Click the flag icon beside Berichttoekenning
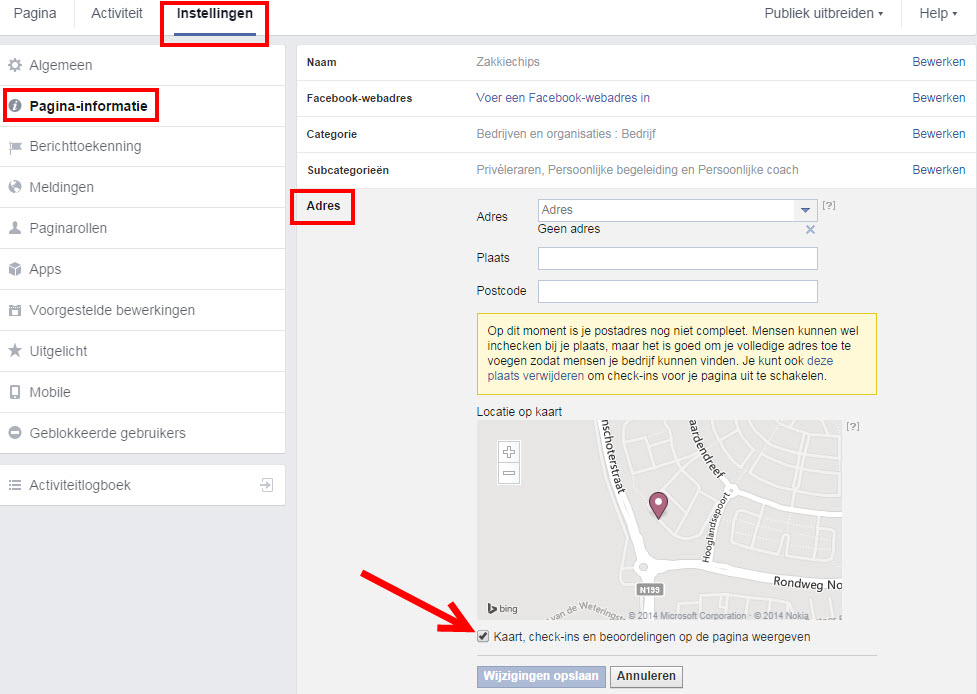 (15, 147)
